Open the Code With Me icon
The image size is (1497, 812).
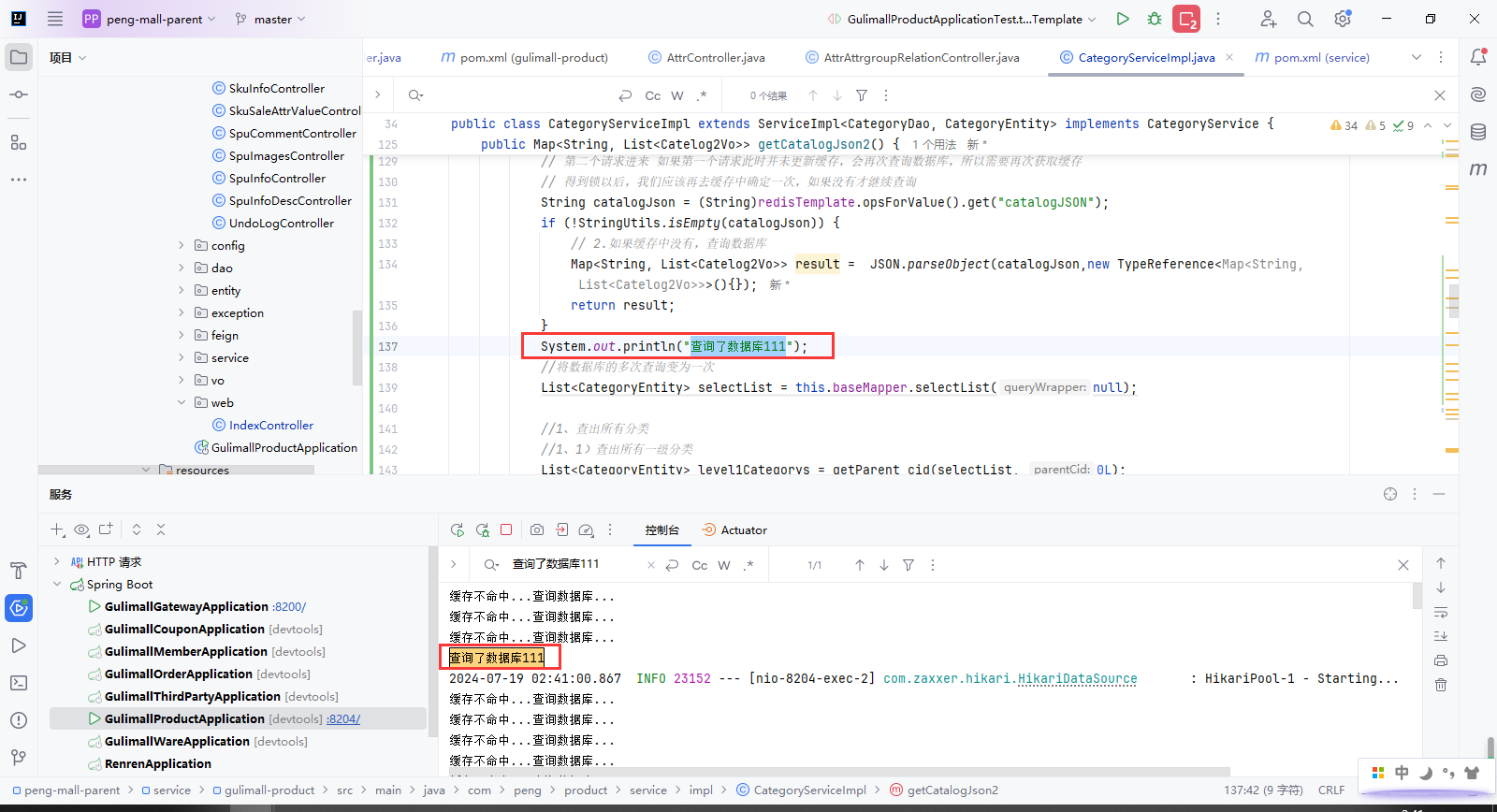(x=1268, y=19)
